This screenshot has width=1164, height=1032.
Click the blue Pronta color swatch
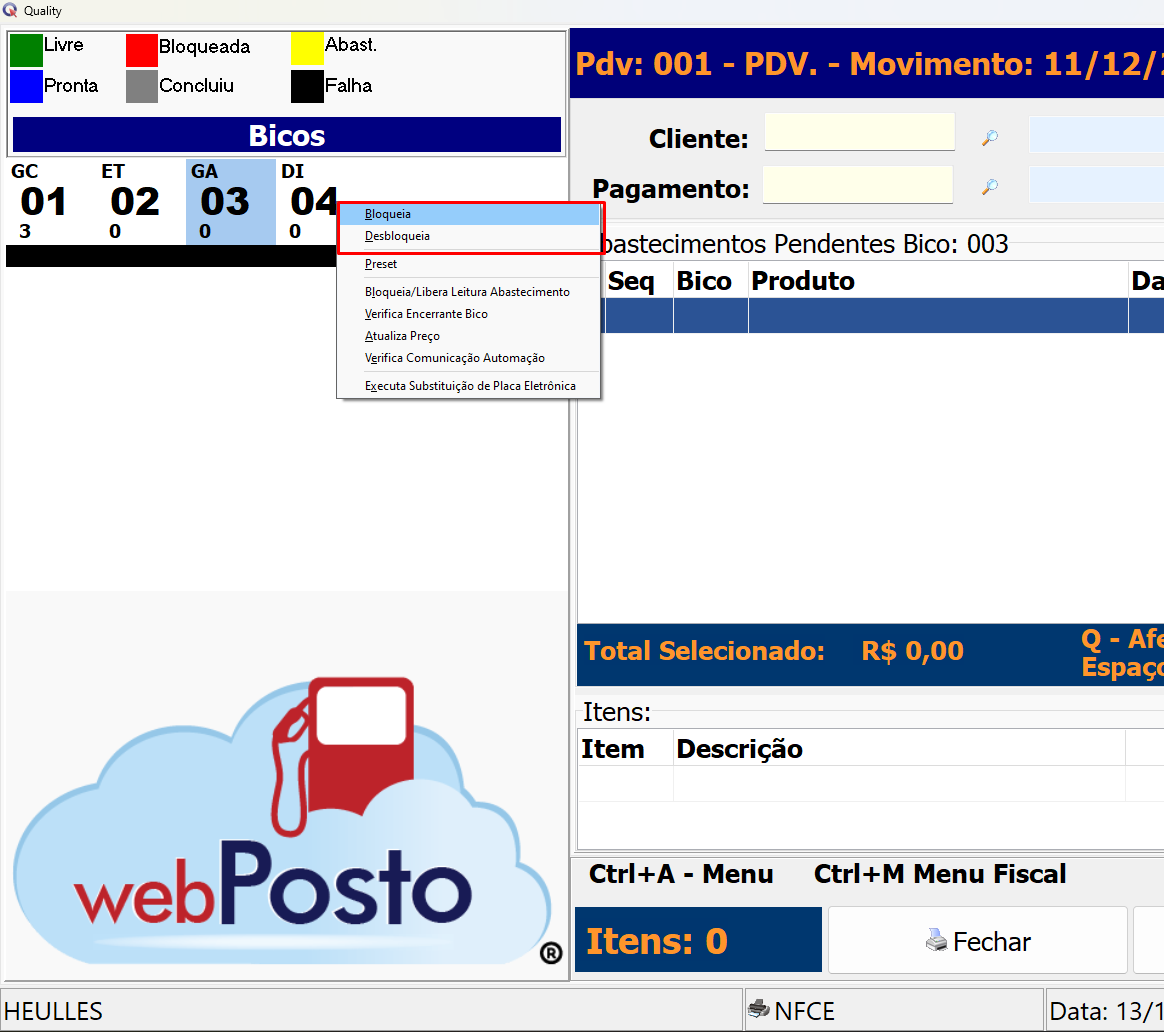point(26,86)
